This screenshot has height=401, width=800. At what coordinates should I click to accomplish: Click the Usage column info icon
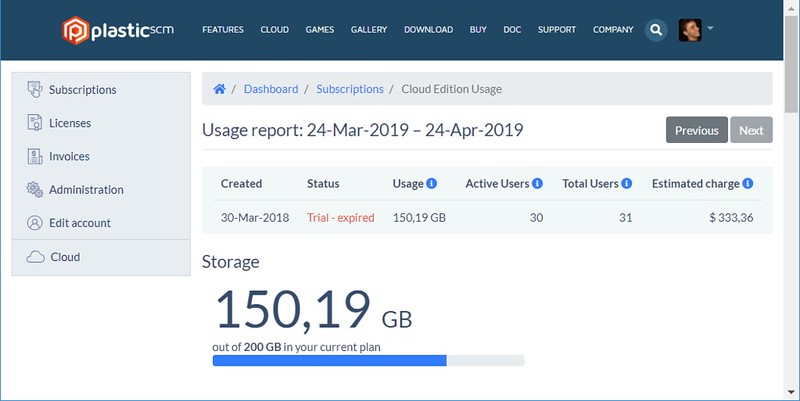click(x=432, y=184)
